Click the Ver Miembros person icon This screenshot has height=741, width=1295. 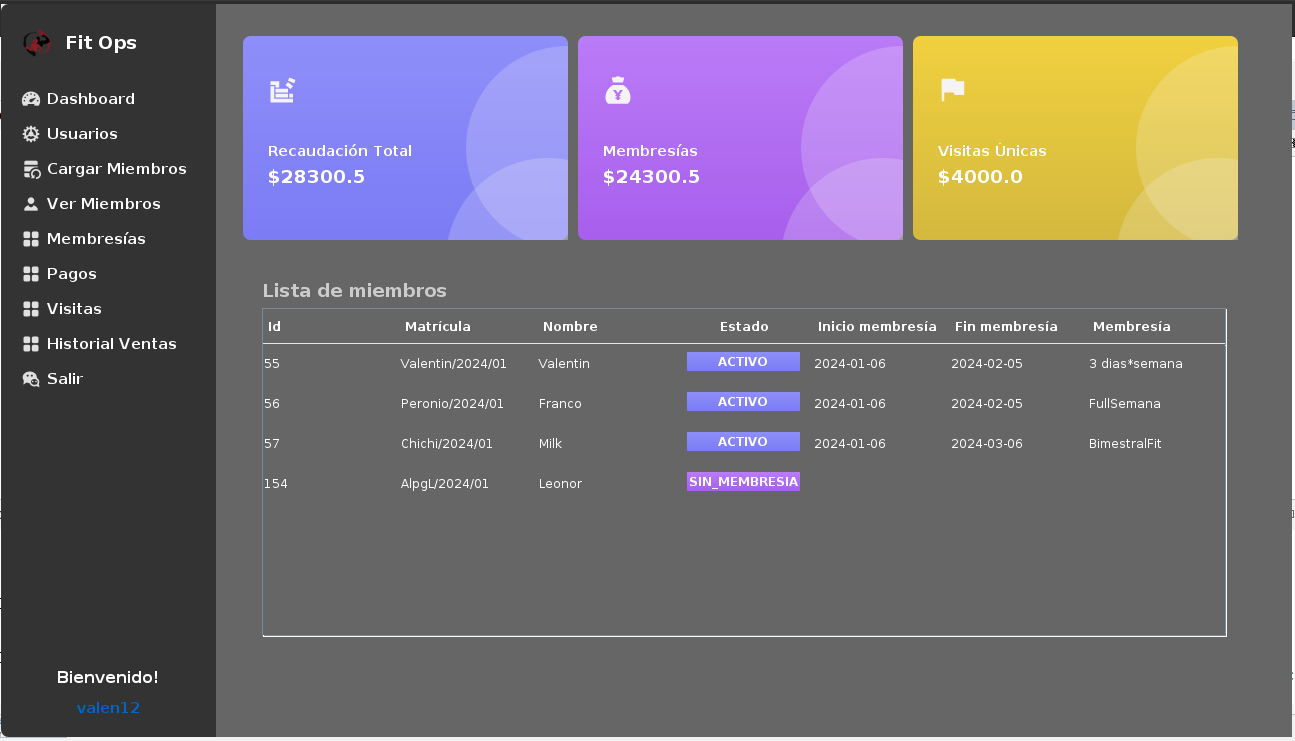click(x=31, y=204)
